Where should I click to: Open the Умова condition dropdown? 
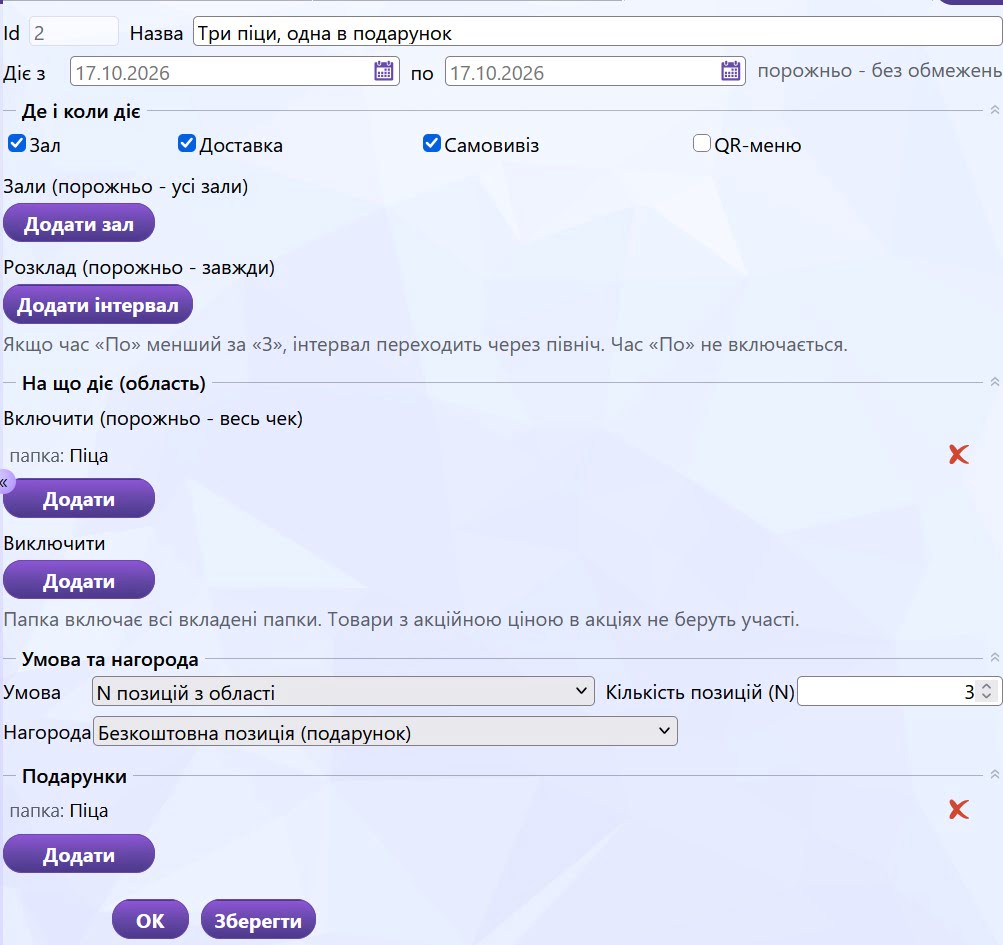(344, 692)
